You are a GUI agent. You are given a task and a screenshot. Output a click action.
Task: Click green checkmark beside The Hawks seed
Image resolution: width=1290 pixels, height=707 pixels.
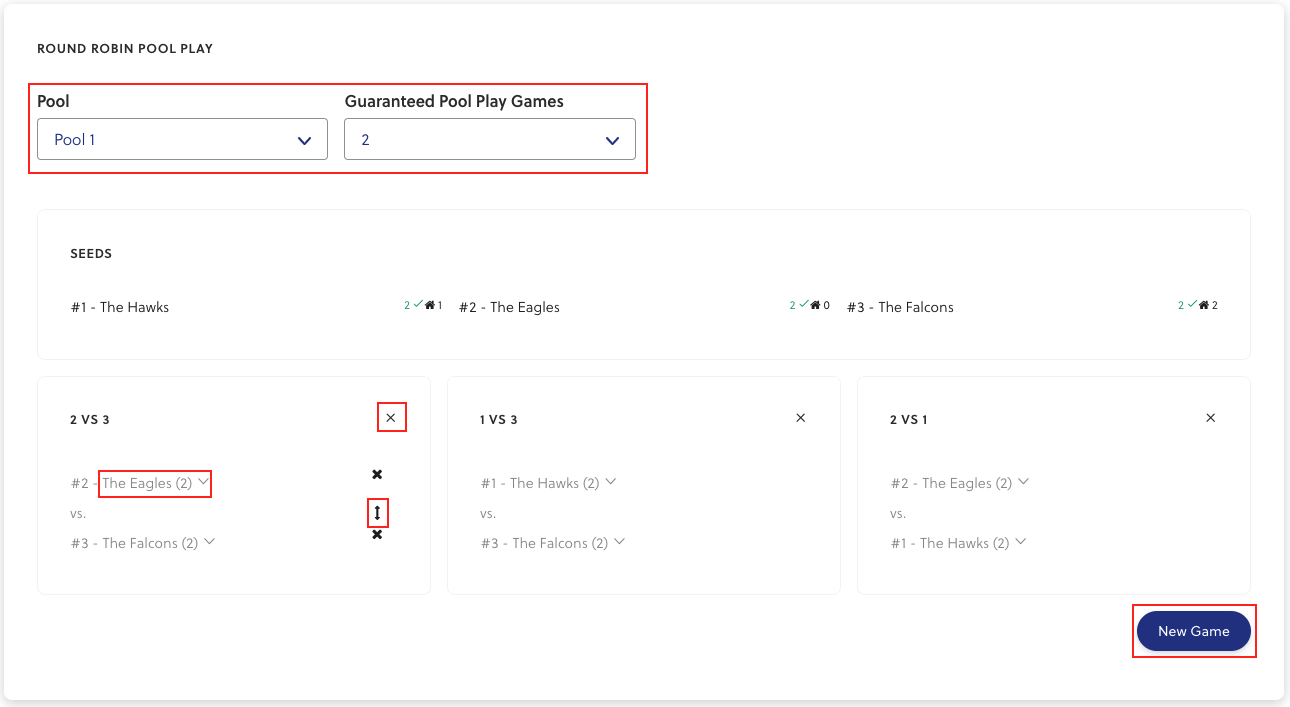pos(418,305)
